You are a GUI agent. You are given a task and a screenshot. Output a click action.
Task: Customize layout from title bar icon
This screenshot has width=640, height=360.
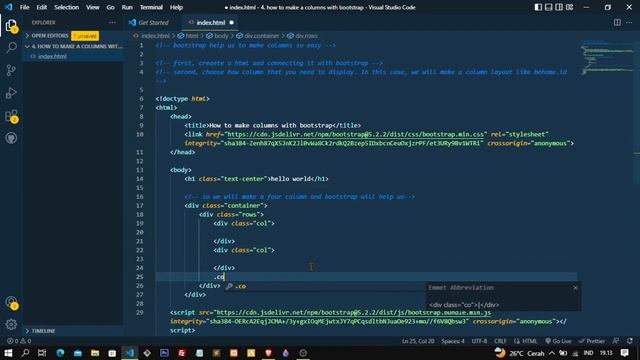570,7
